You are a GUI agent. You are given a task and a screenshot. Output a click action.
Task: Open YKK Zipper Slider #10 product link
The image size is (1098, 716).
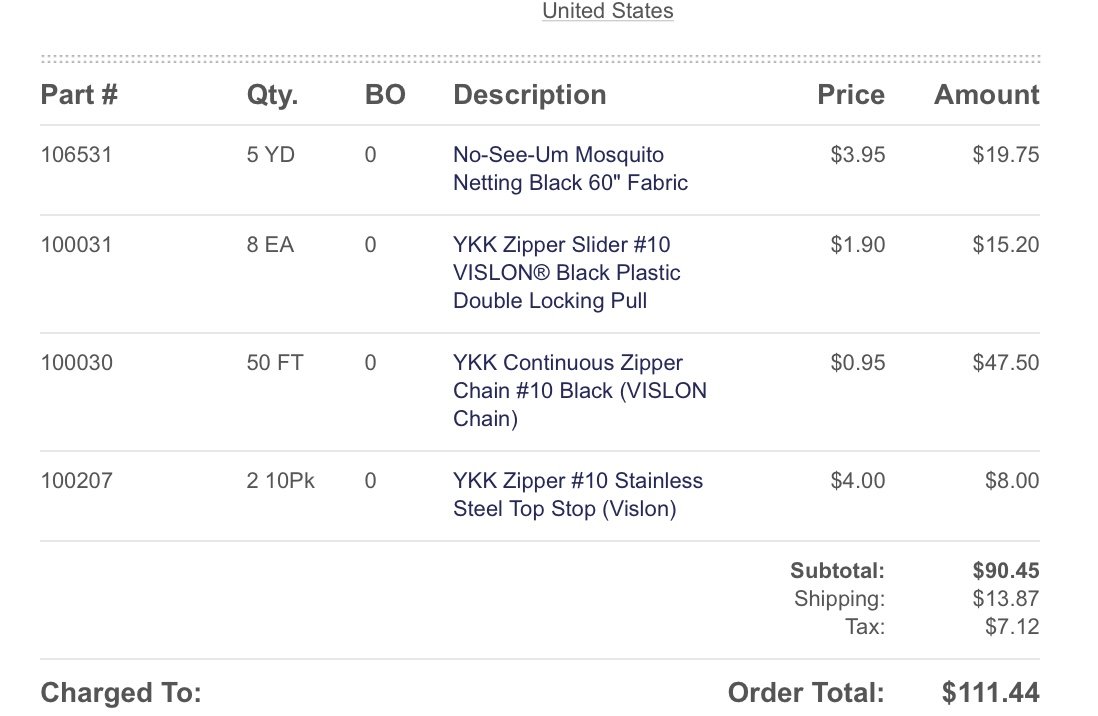567,273
